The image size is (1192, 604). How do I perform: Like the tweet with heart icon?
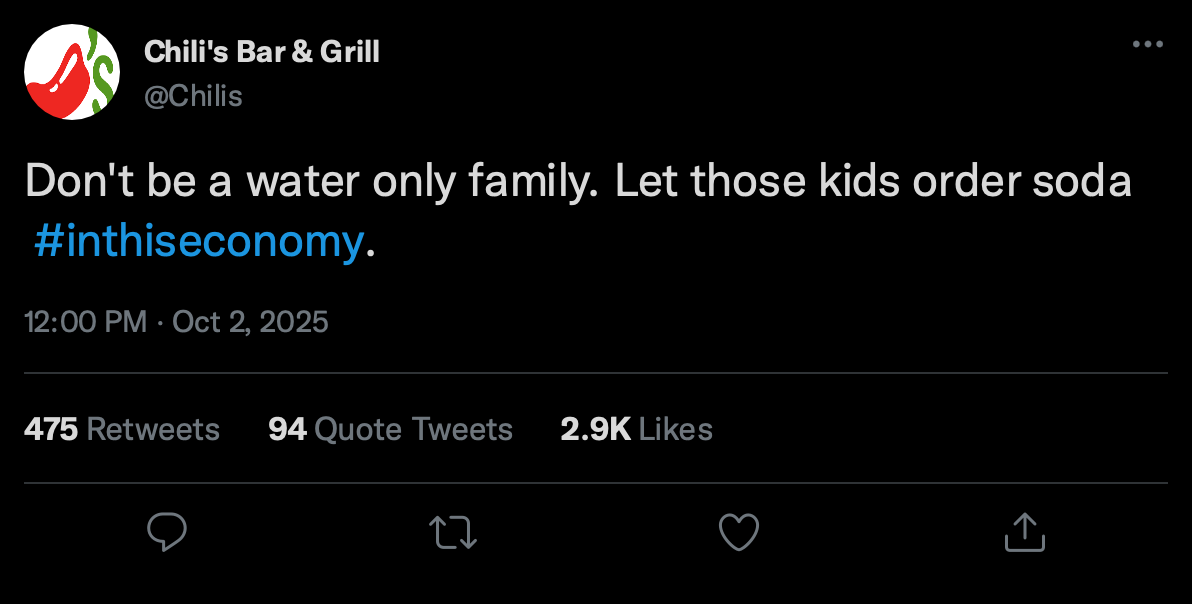pyautogui.click(x=739, y=532)
